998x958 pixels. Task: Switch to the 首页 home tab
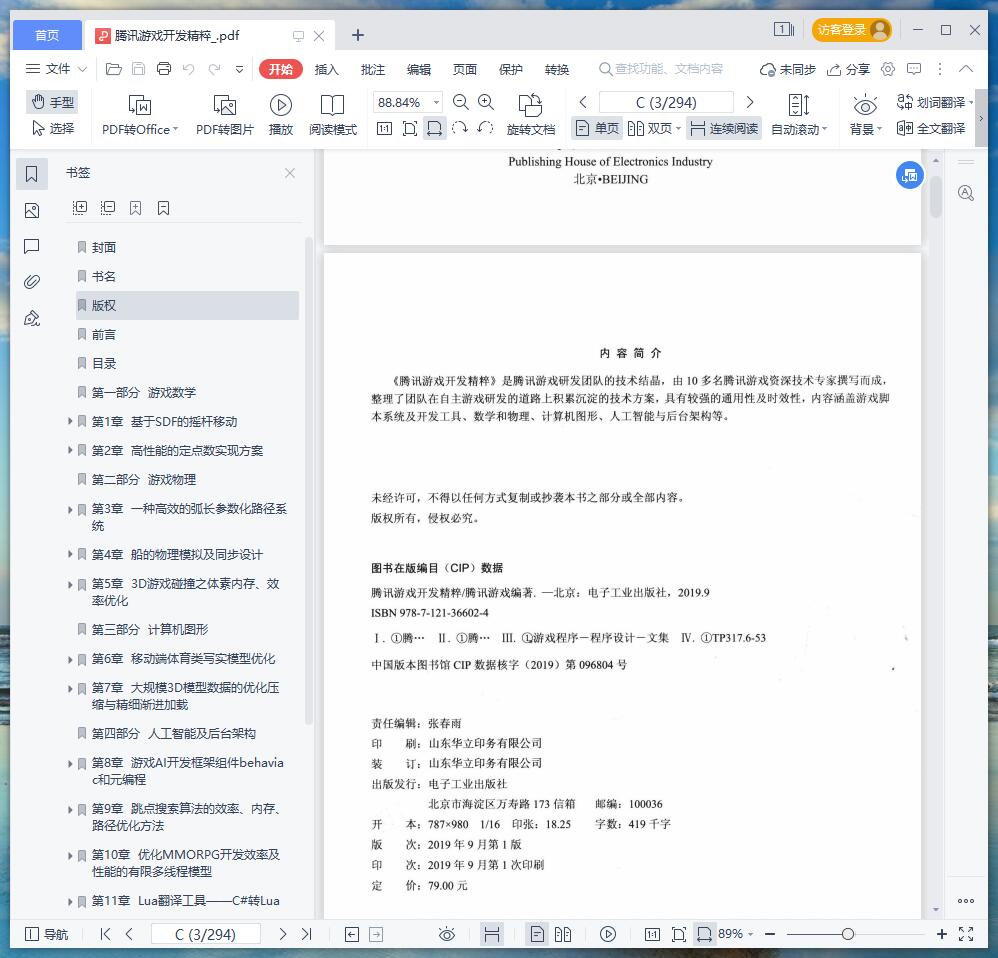coord(47,35)
